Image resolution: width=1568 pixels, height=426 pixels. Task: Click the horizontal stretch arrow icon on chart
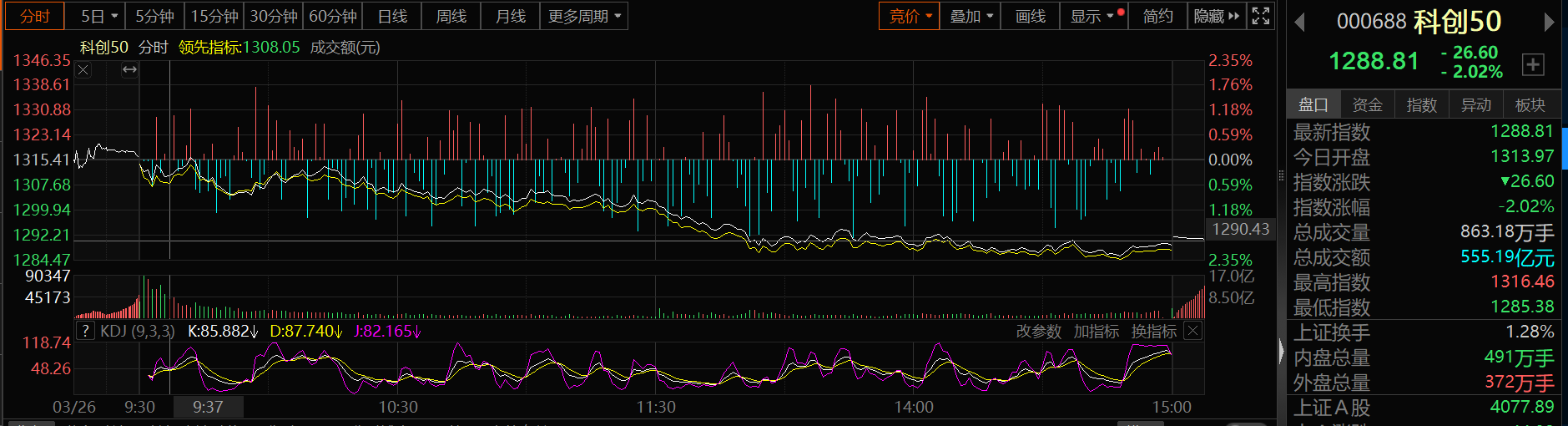point(129,70)
